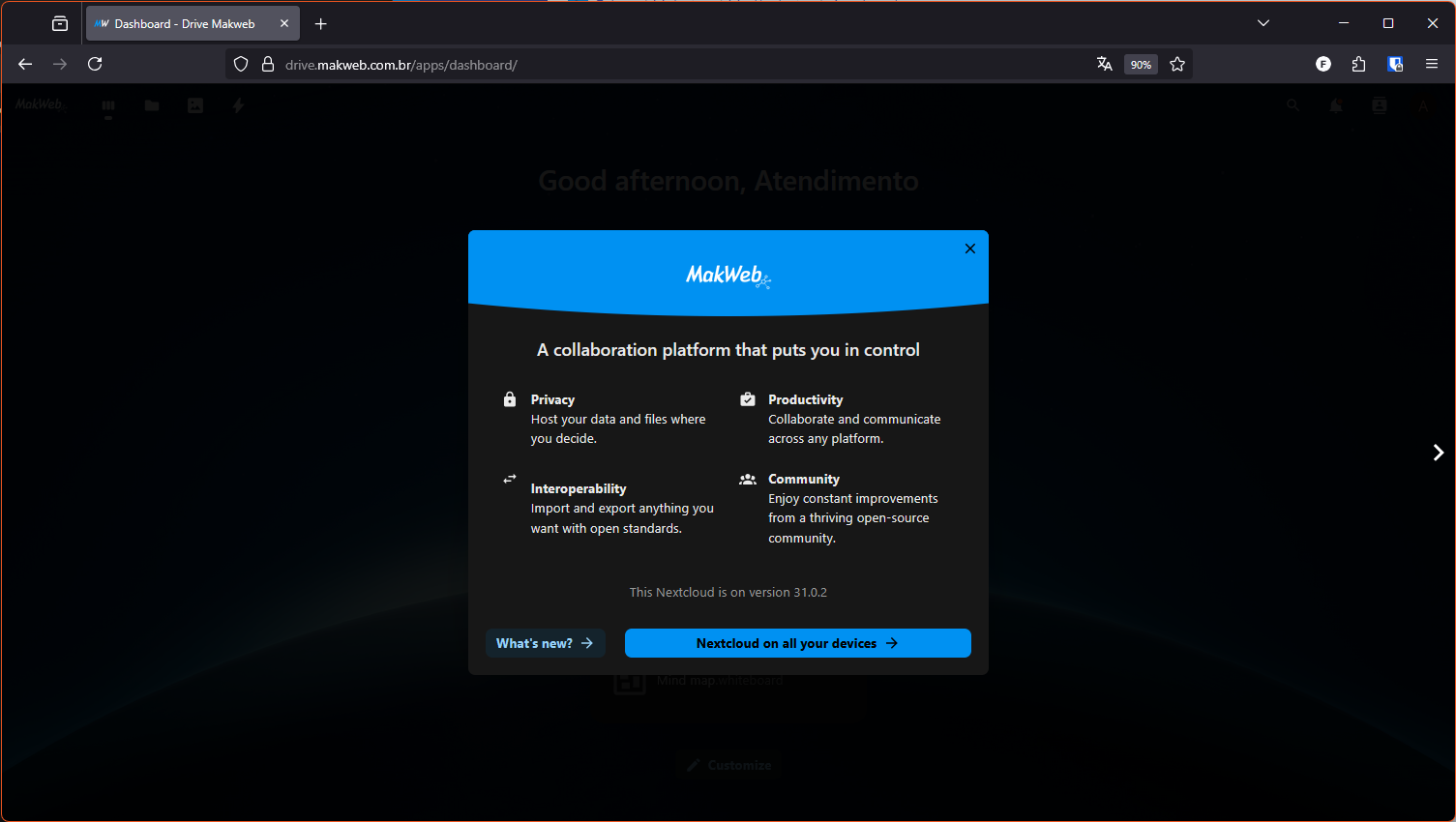Reset zoom via 90% indicator

pos(1141,65)
